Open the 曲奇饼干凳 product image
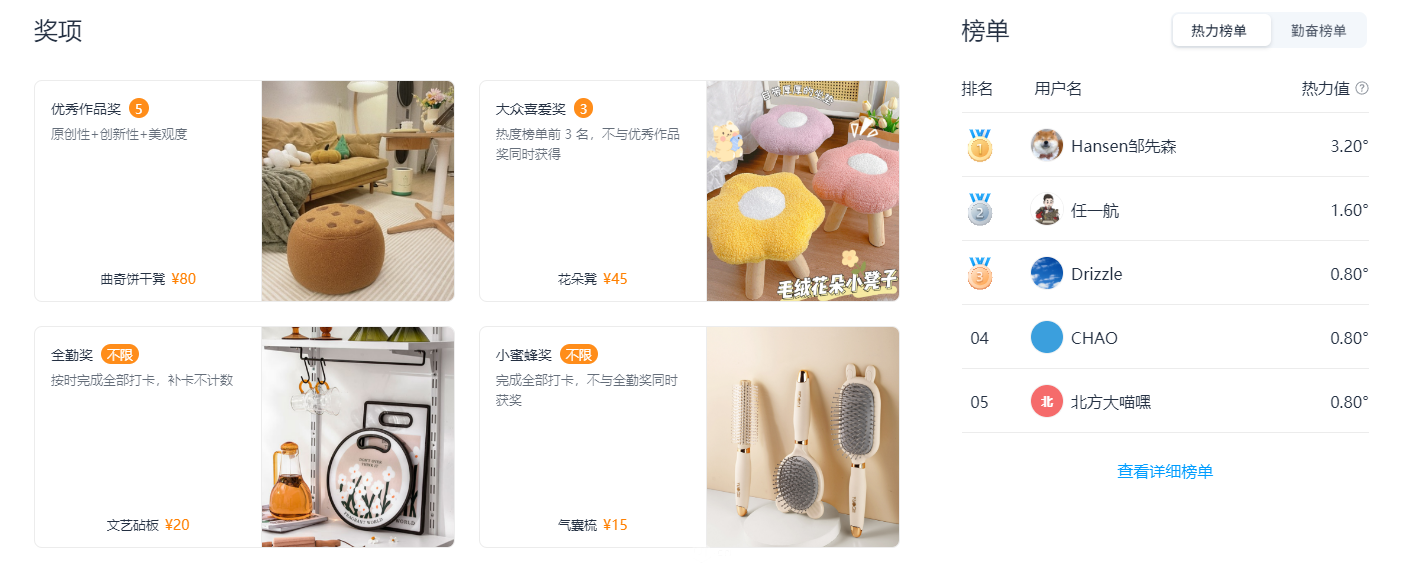This screenshot has width=1425, height=568. point(358,191)
